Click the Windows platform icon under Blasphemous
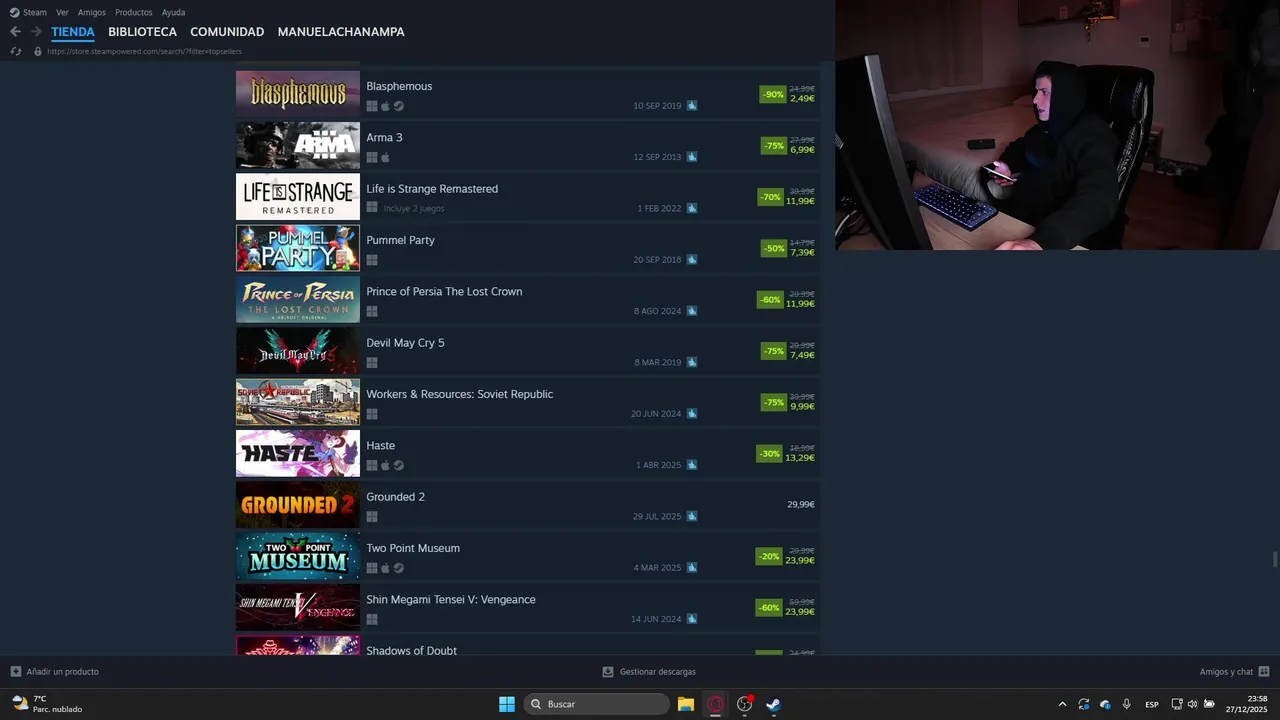 (x=372, y=106)
